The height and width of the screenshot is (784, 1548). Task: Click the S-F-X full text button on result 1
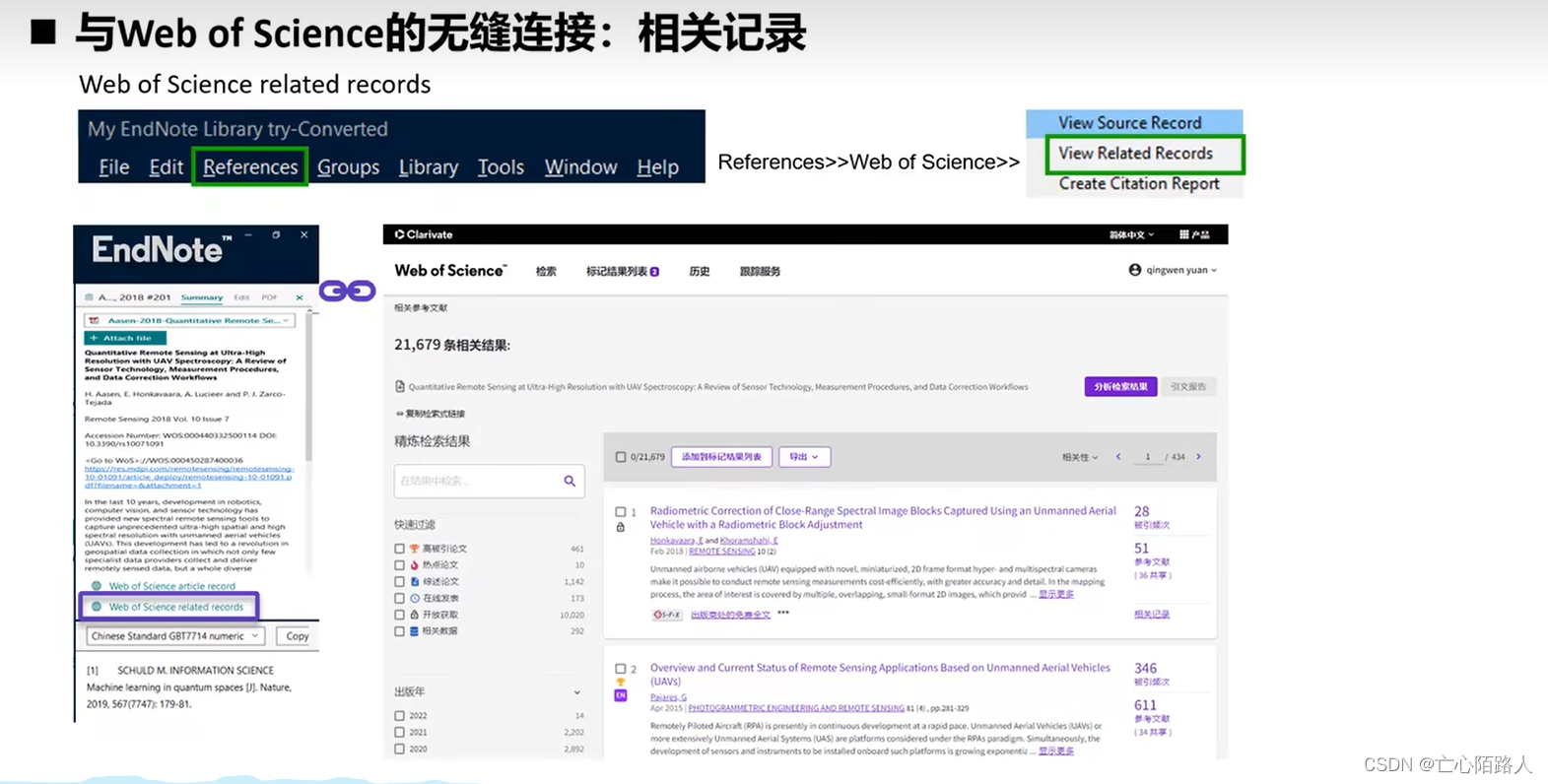click(667, 615)
